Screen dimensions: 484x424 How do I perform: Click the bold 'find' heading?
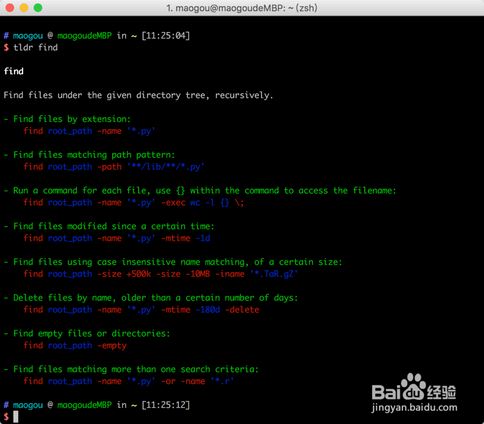coord(14,71)
